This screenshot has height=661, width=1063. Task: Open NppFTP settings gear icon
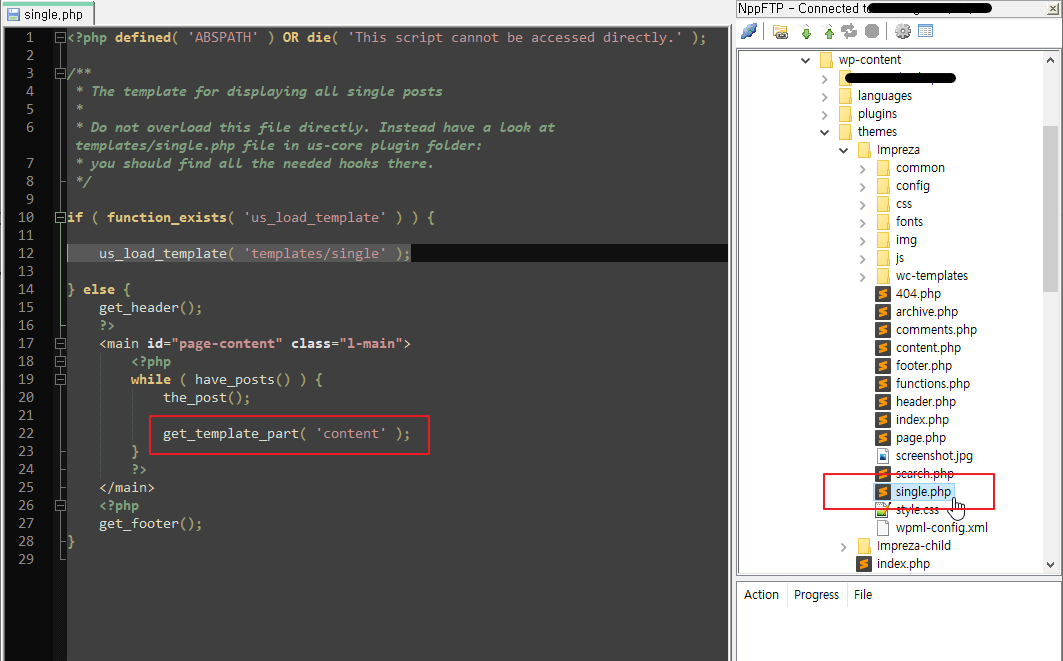(x=902, y=31)
